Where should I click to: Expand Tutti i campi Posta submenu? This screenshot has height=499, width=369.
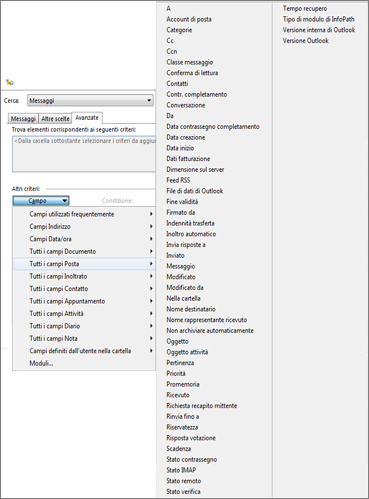[84, 264]
